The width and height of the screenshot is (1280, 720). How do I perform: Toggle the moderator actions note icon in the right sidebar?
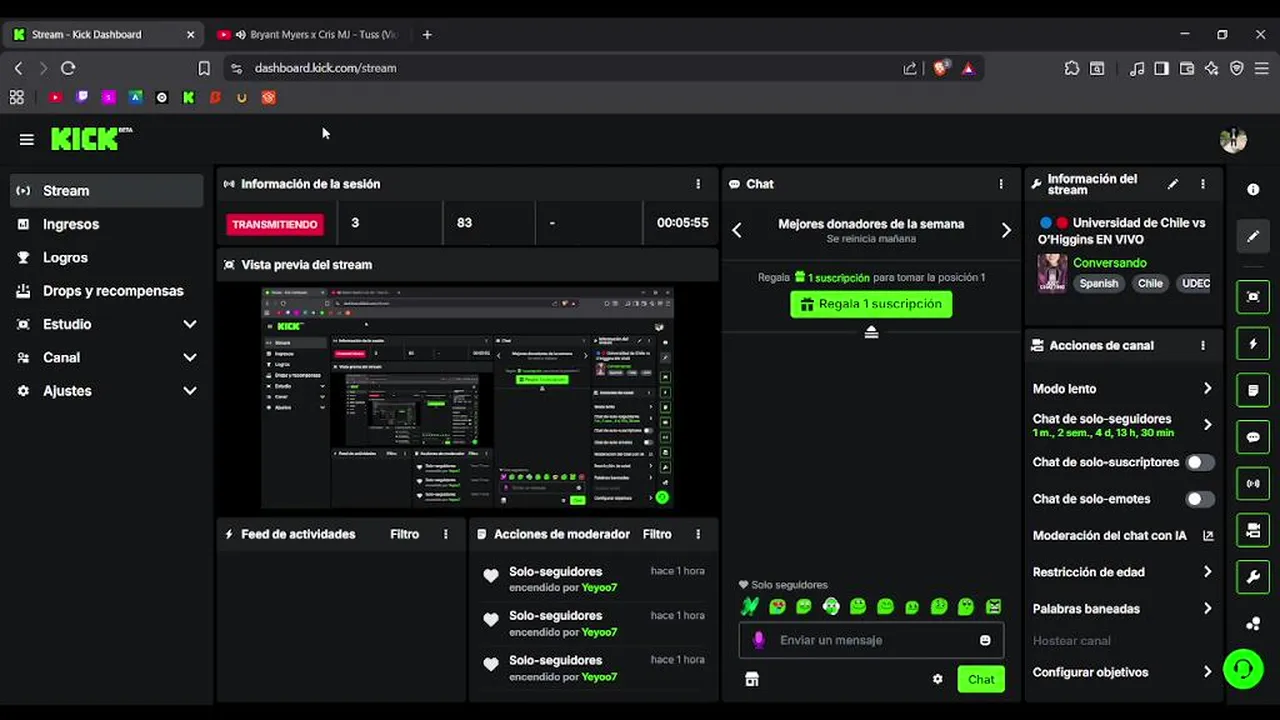(1253, 390)
